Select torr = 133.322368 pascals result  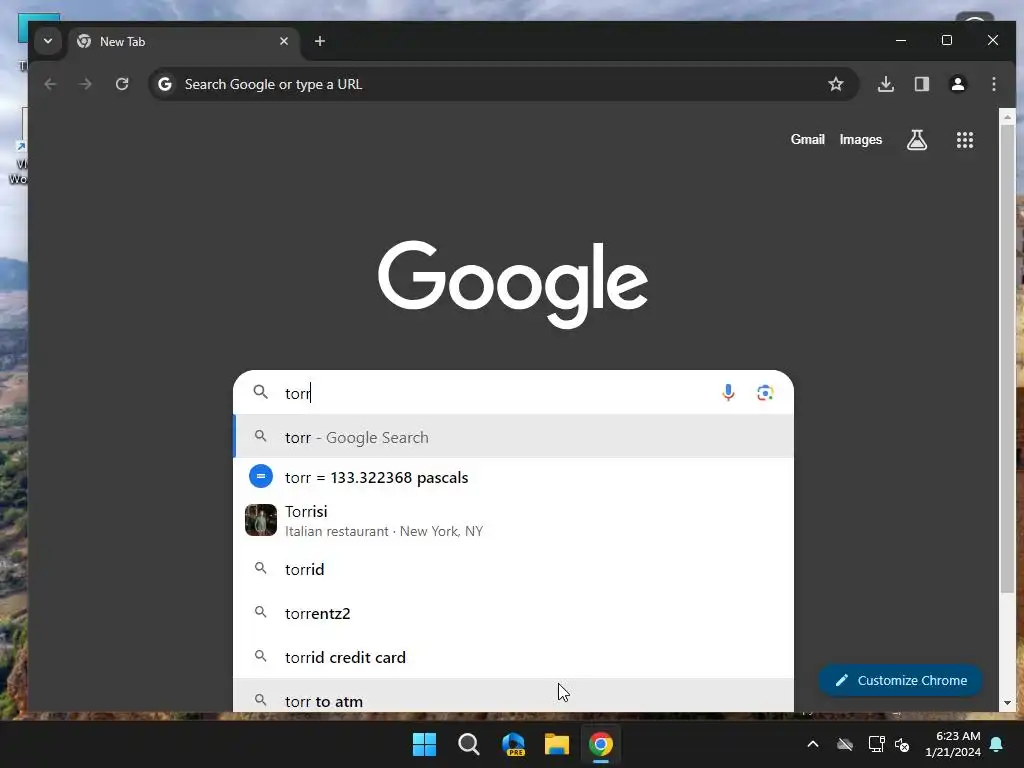513,477
